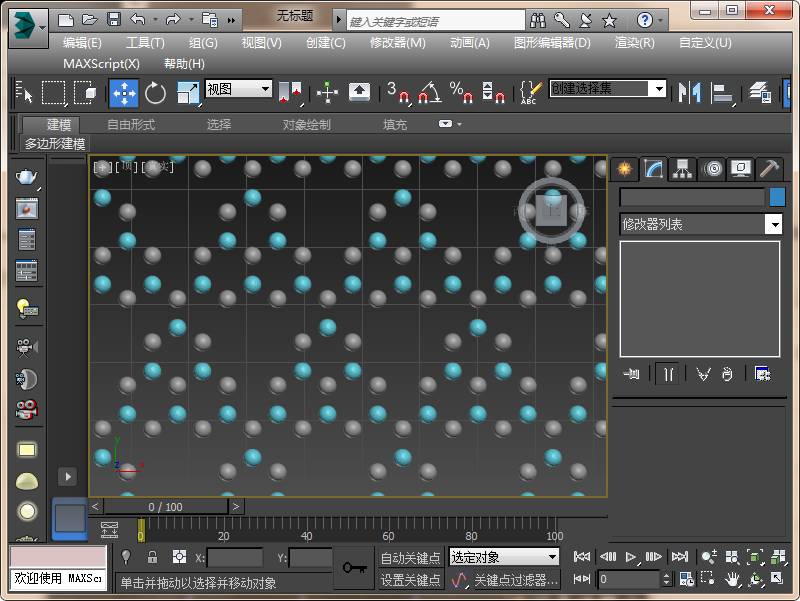Click Select and Manipulate crosshair icon
This screenshot has height=601, width=800.
click(x=327, y=93)
